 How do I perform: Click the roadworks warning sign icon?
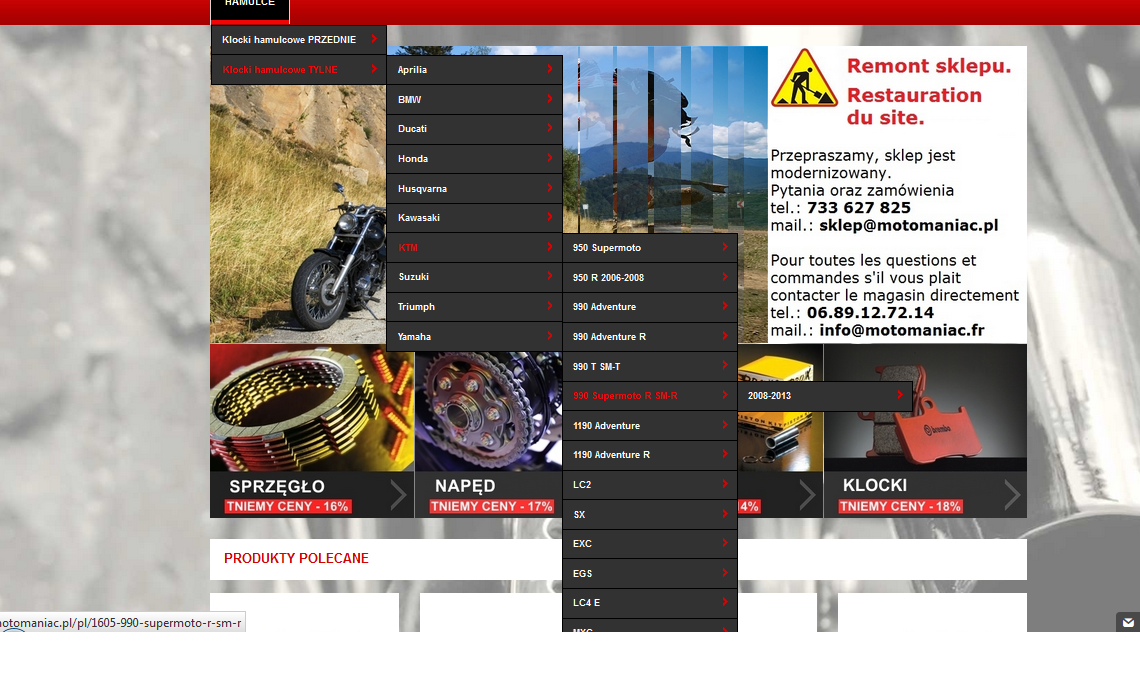point(804,79)
